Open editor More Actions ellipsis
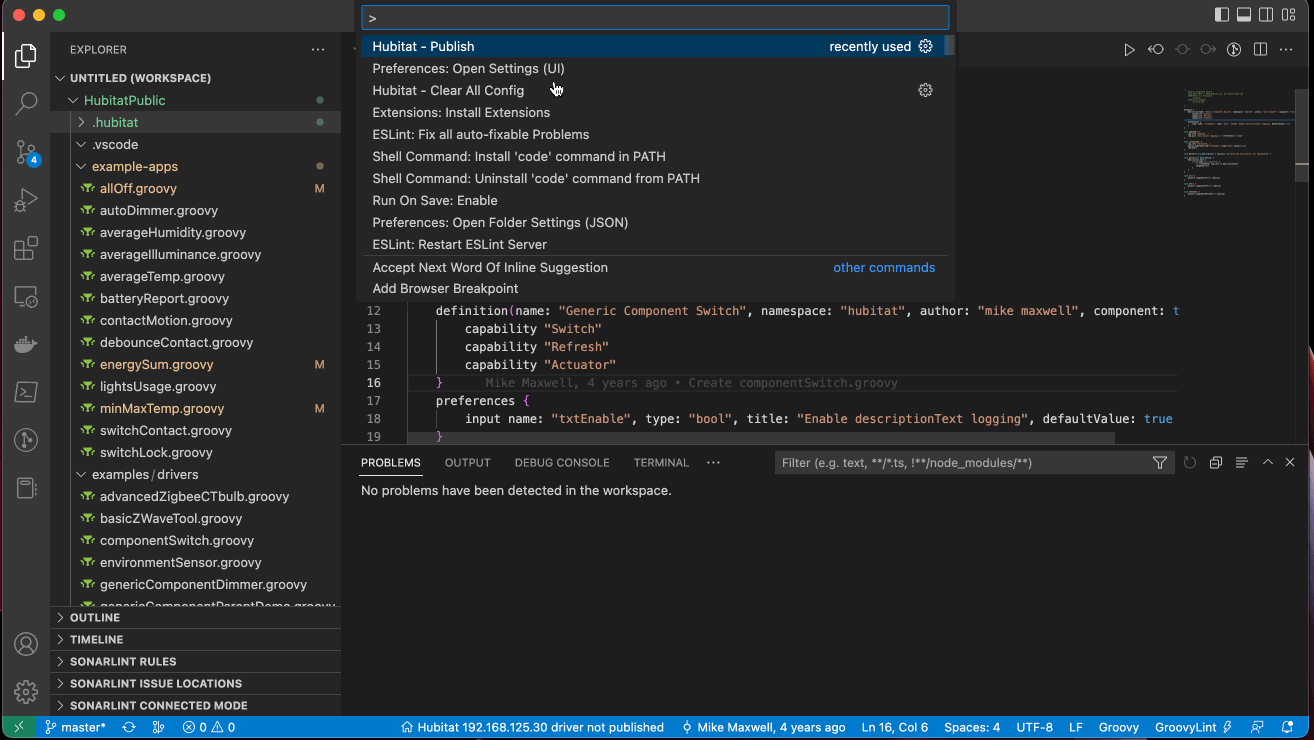Viewport: 1314px width, 740px height. [1286, 49]
